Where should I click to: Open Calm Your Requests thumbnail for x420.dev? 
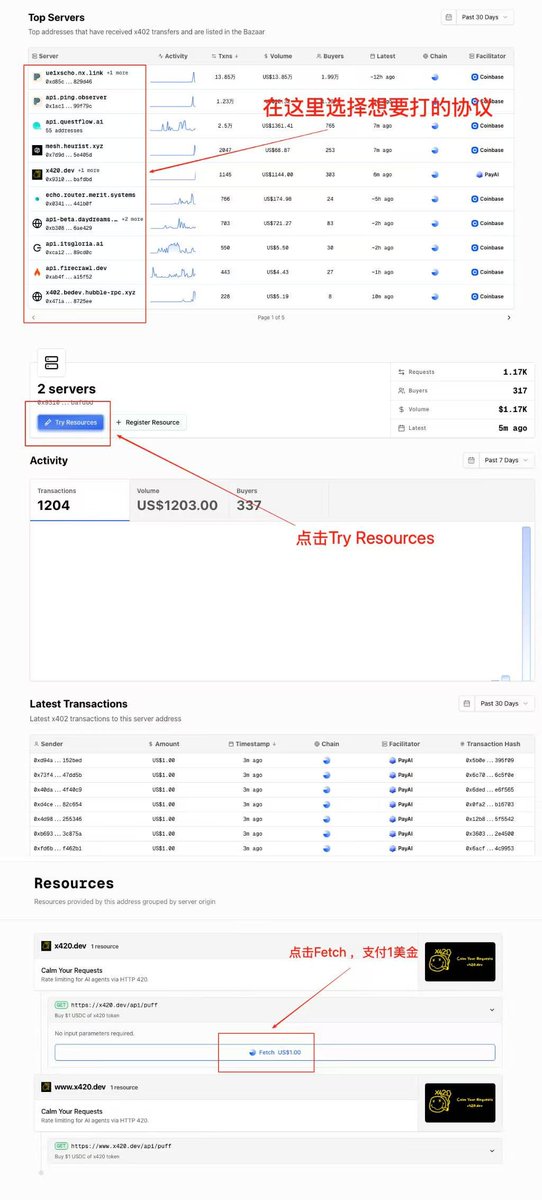(x=460, y=961)
